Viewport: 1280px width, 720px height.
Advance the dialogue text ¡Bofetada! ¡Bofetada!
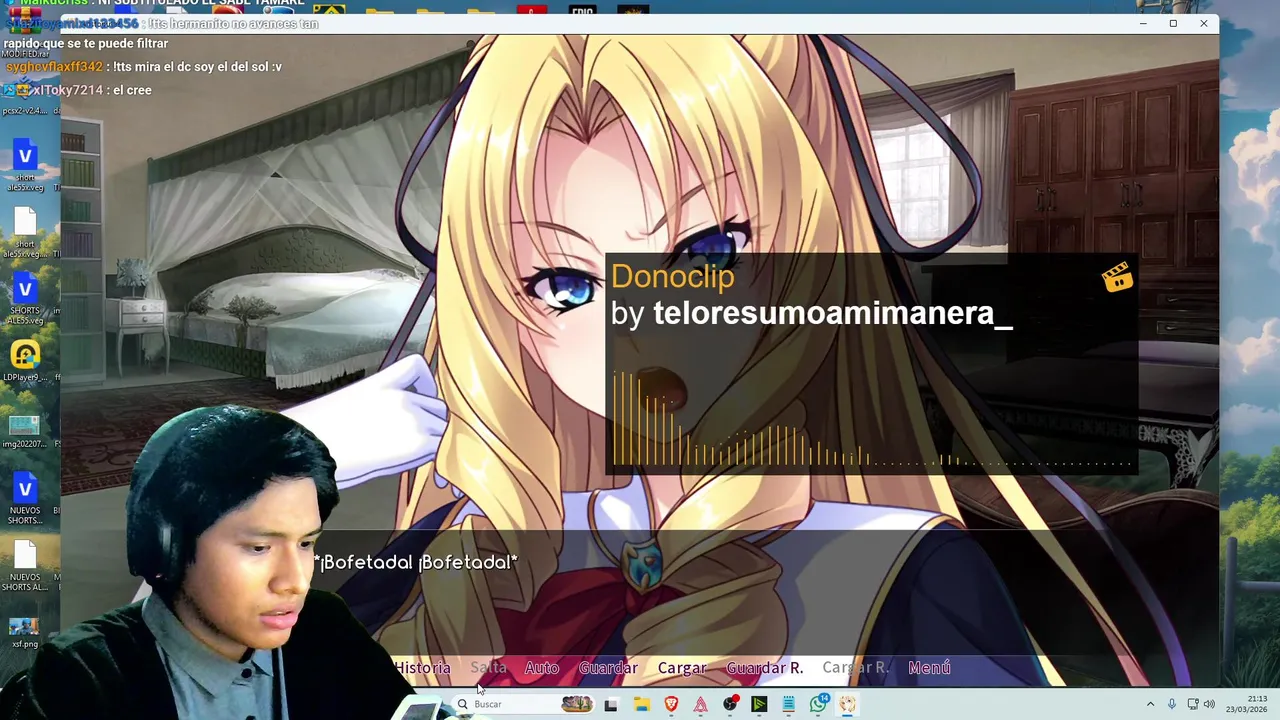416,563
